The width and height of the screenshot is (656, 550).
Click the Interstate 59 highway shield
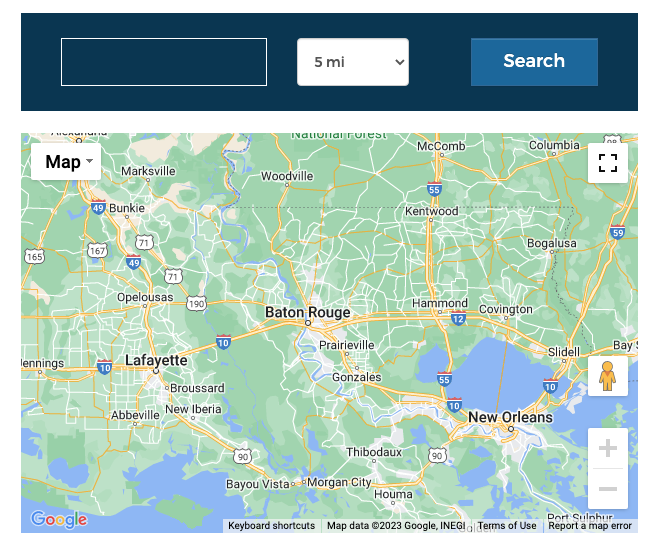tap(618, 232)
